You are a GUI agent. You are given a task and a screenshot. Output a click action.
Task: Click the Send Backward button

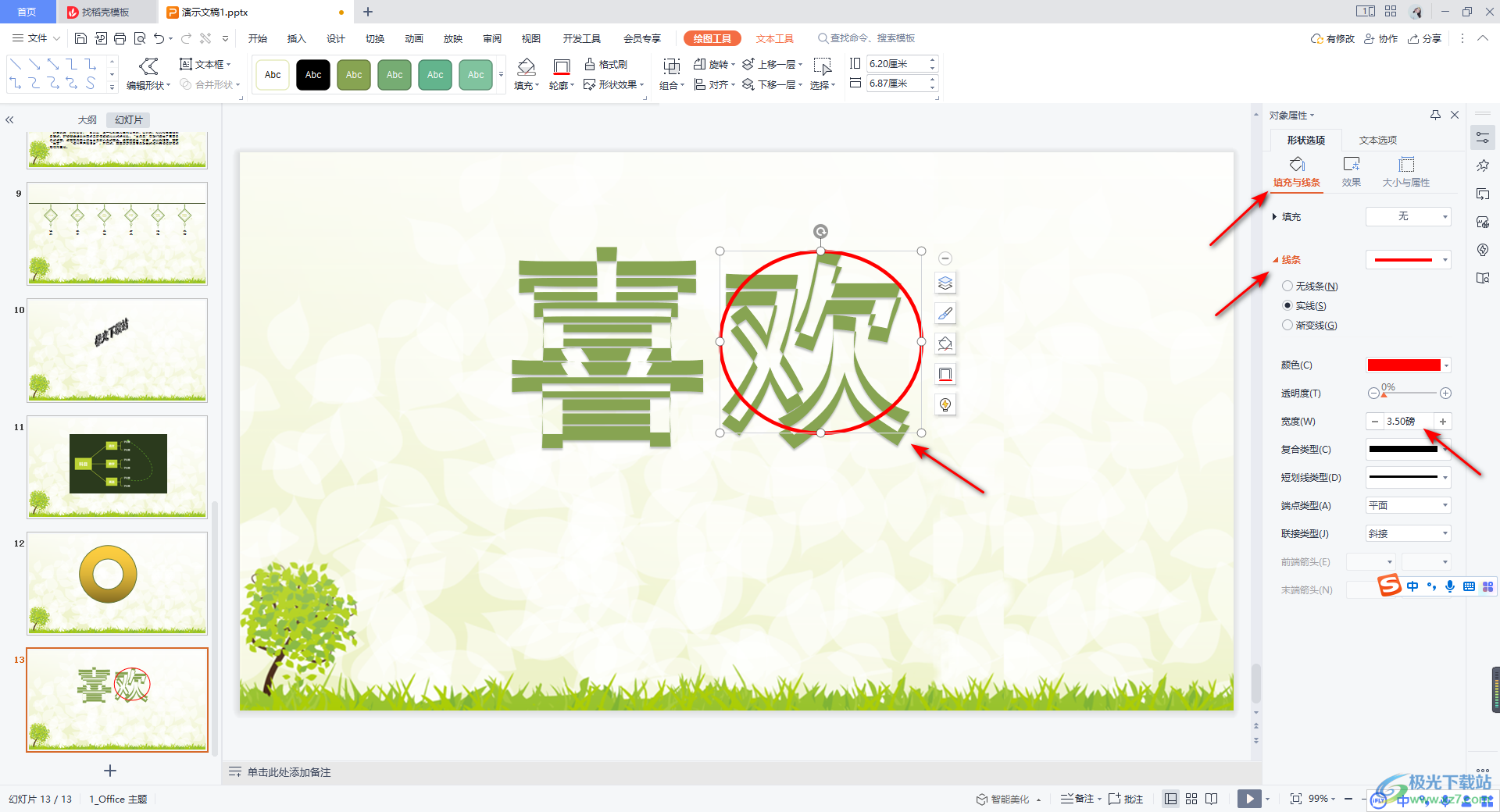(772, 84)
